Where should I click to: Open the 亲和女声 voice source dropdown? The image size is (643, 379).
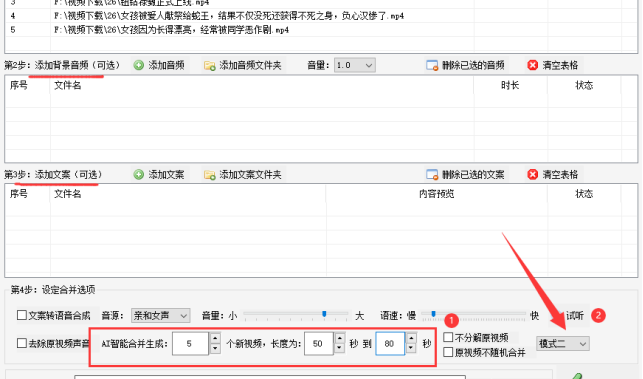(160, 315)
